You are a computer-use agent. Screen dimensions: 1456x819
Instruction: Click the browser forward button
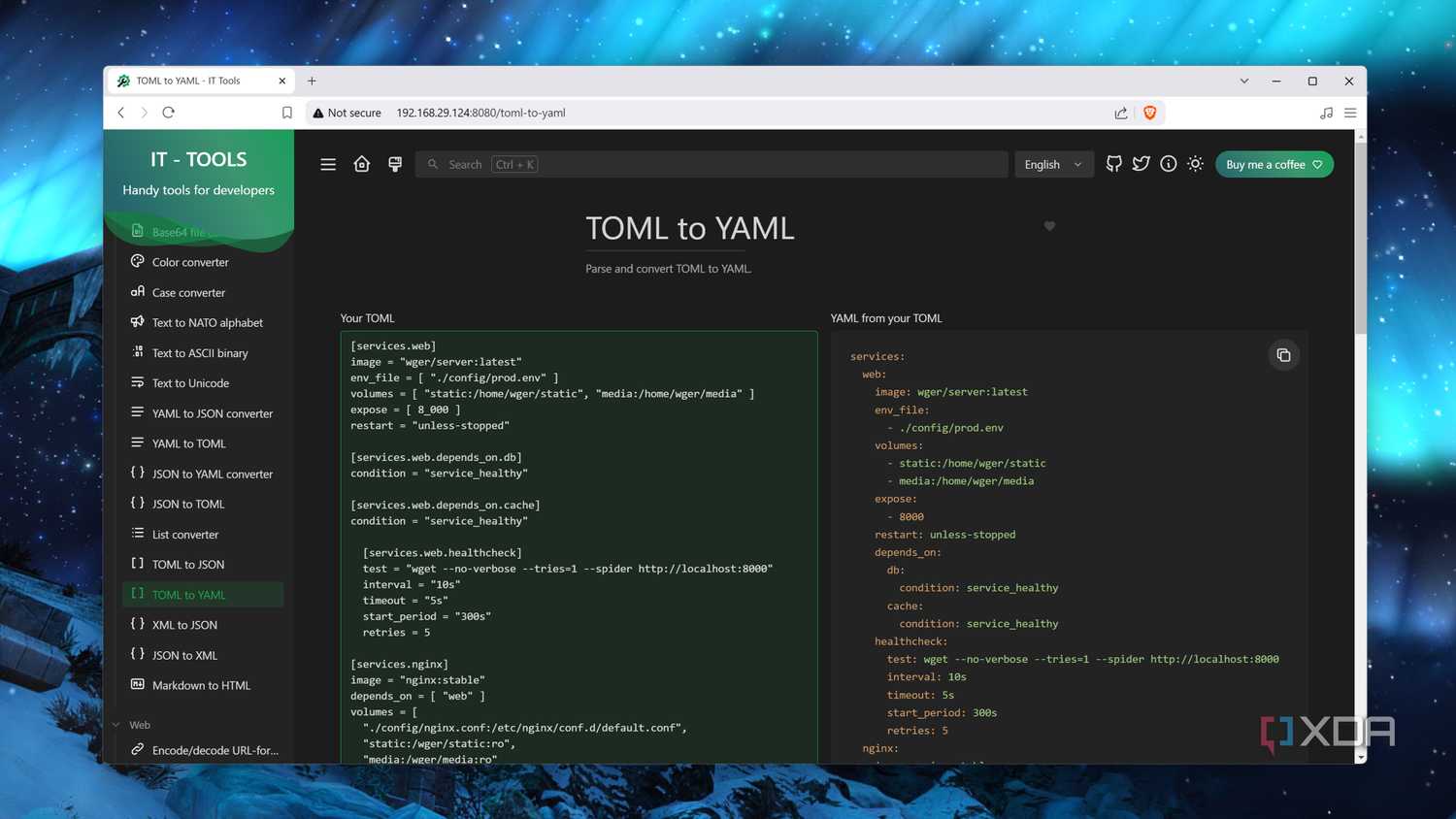145,113
